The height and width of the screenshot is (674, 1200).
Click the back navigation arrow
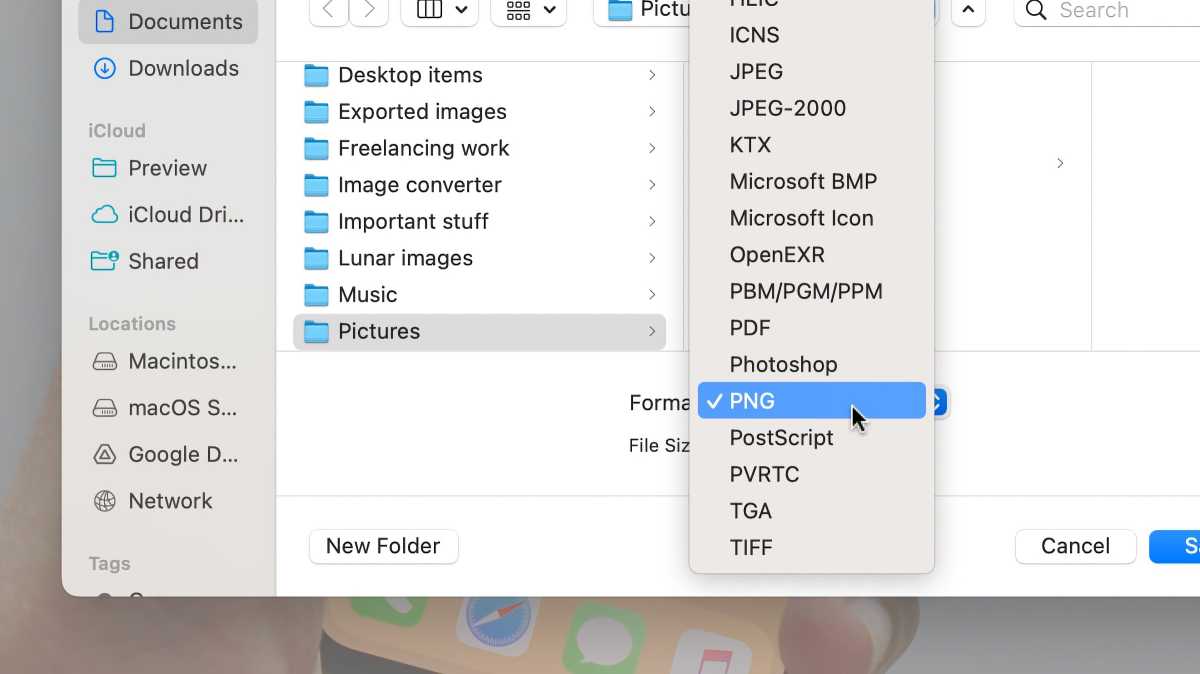[x=328, y=12]
